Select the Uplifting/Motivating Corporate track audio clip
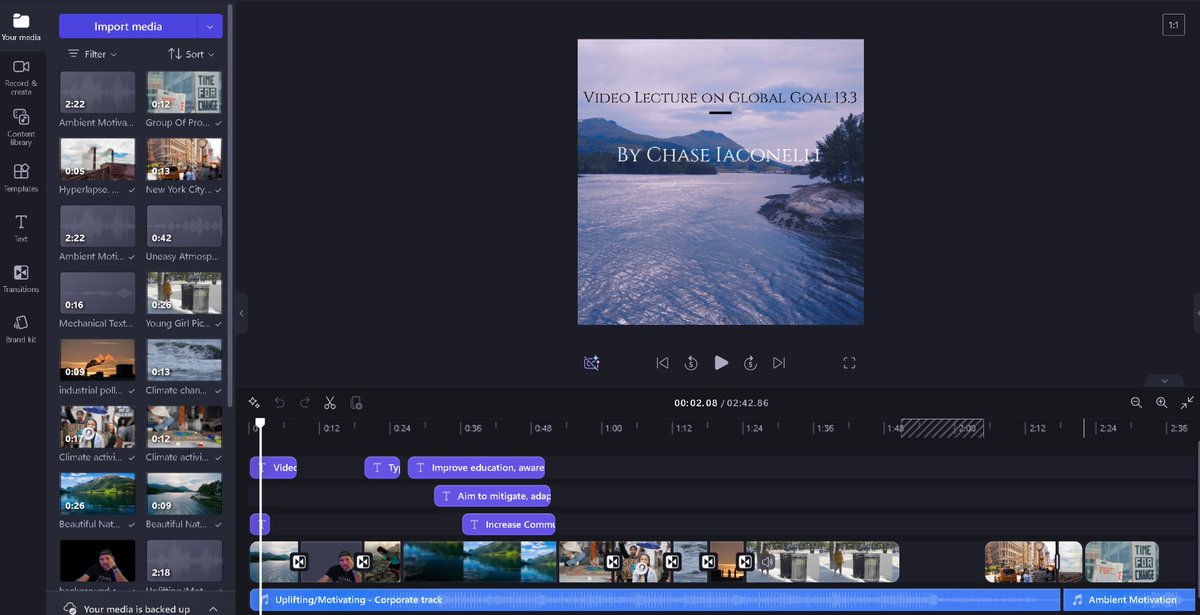This screenshot has width=1200, height=615. pos(655,600)
